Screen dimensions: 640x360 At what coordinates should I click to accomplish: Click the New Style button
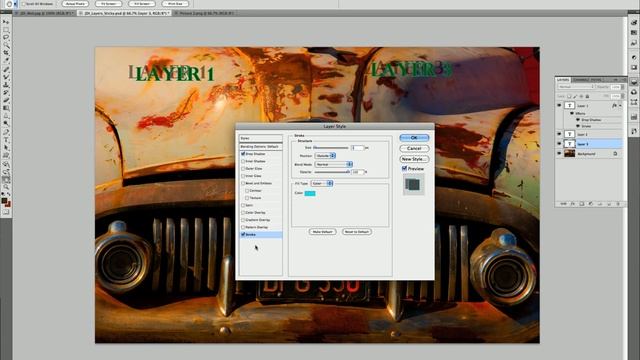[414, 159]
